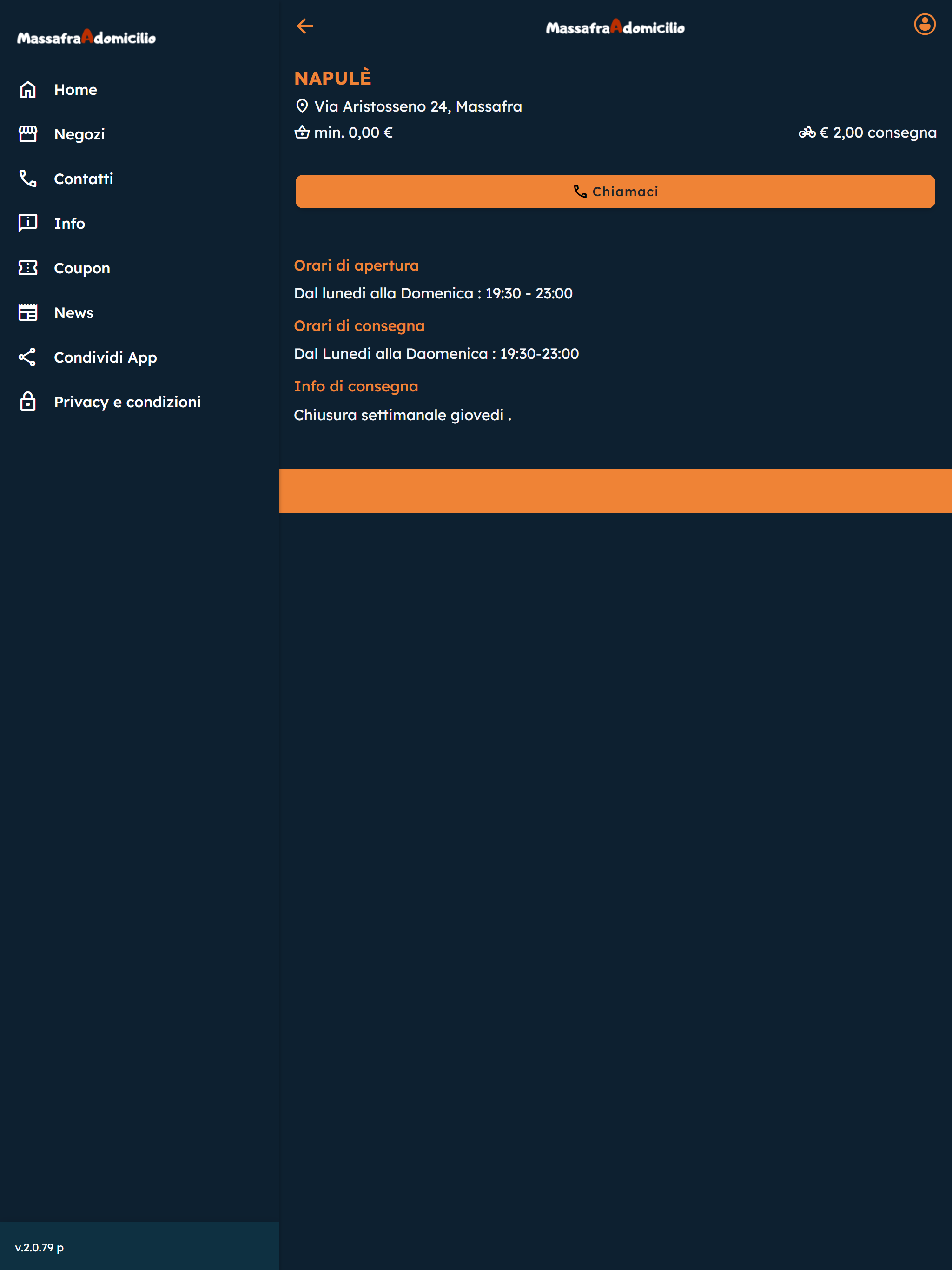Click the wide orange bar below info
952x1270 pixels.
pyautogui.click(x=615, y=491)
